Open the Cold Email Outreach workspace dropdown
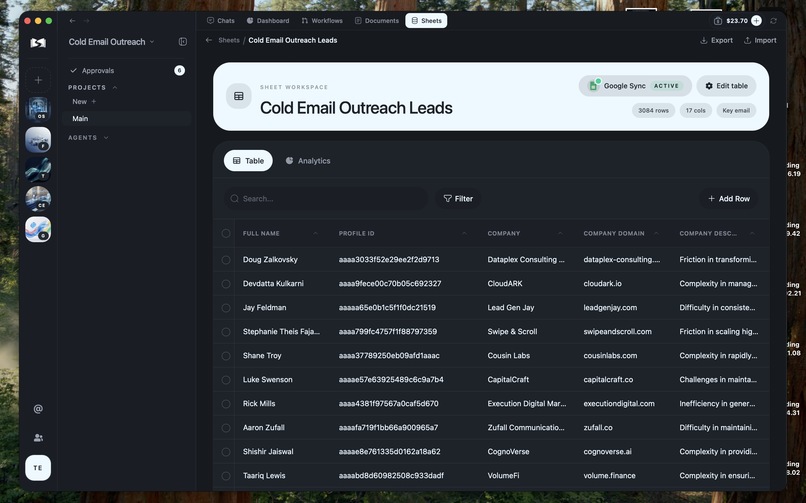Screen dimensions: 806x503 (x=112, y=42)
